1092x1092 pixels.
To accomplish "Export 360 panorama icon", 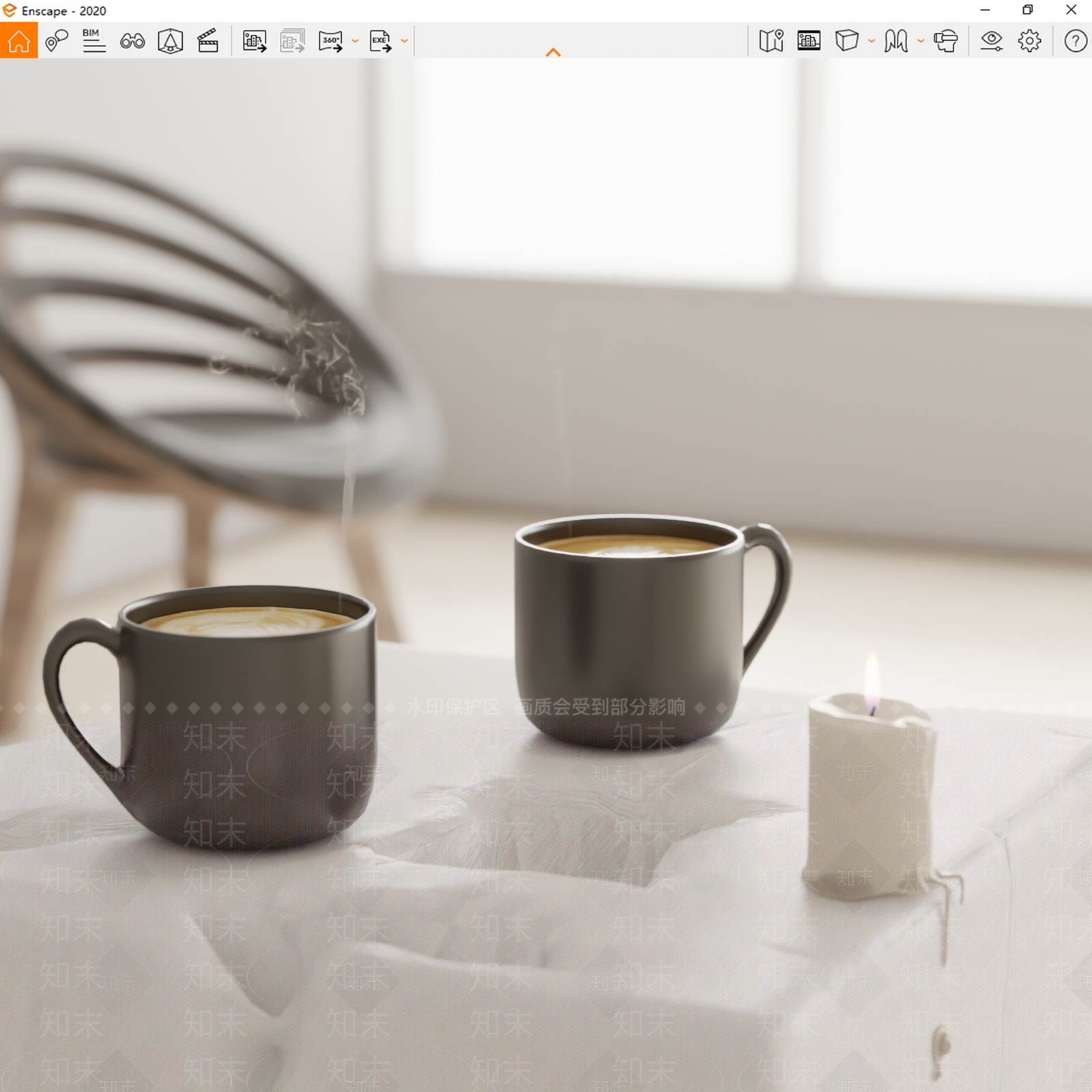I will point(330,41).
